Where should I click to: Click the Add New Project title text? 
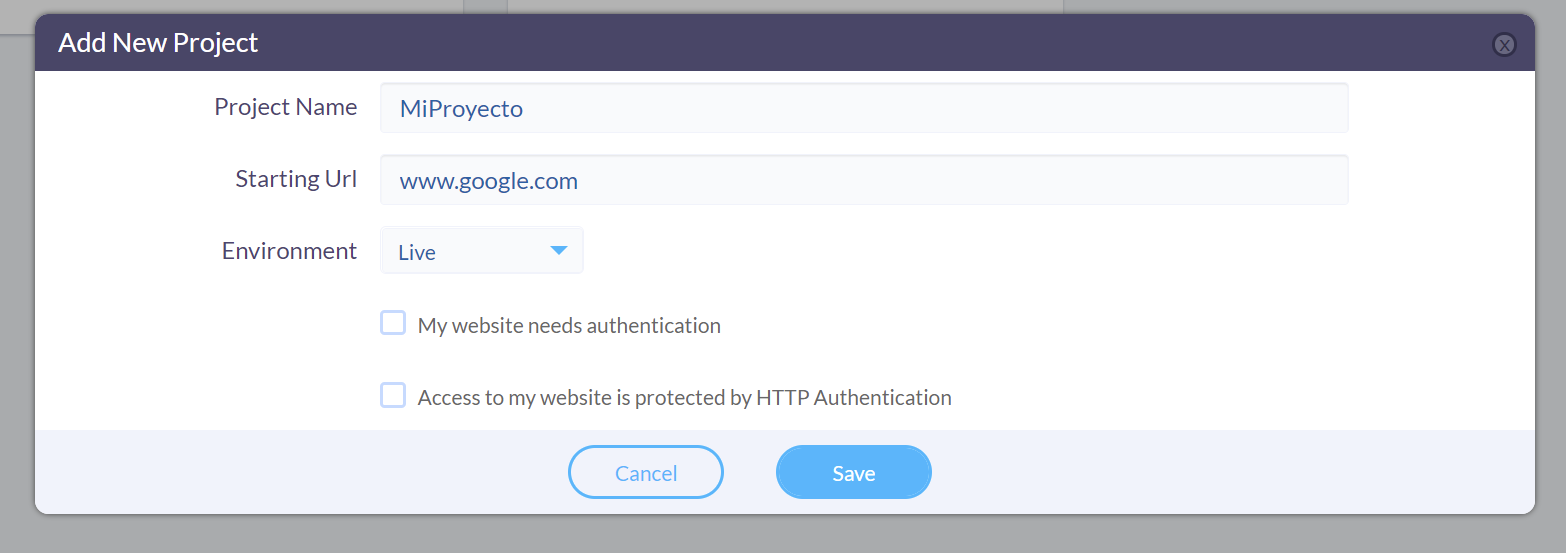[x=158, y=43]
